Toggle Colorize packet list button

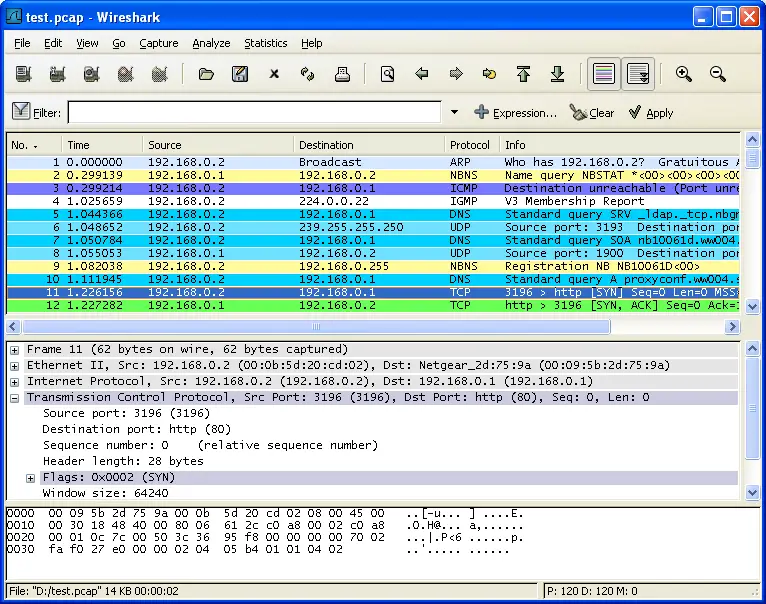603,74
